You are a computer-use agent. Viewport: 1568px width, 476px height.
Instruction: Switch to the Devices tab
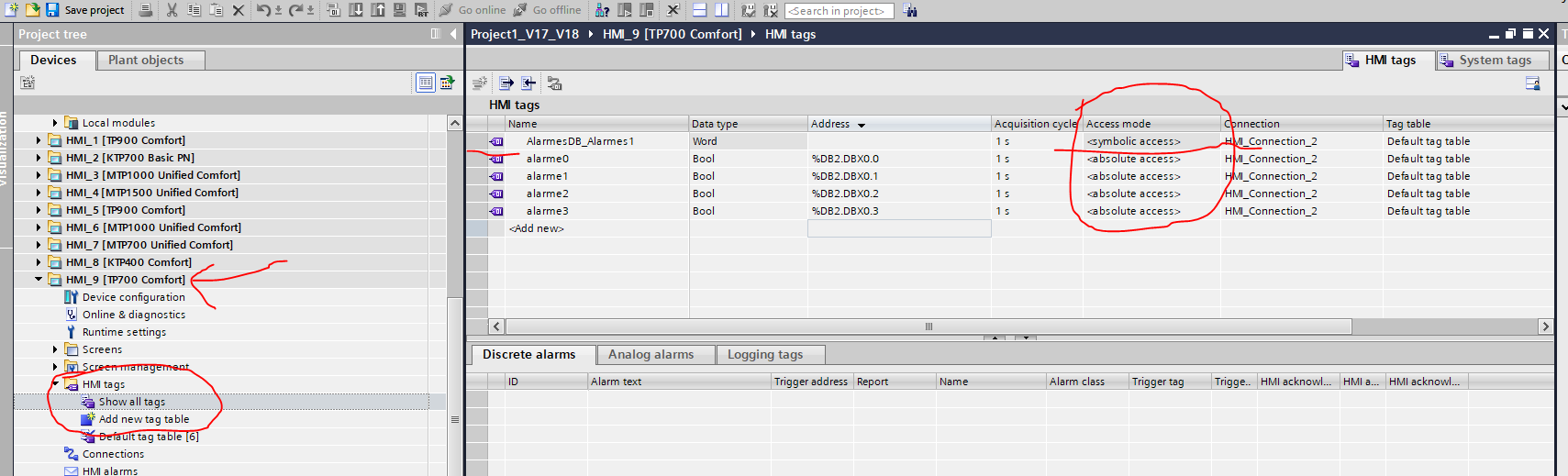53,60
